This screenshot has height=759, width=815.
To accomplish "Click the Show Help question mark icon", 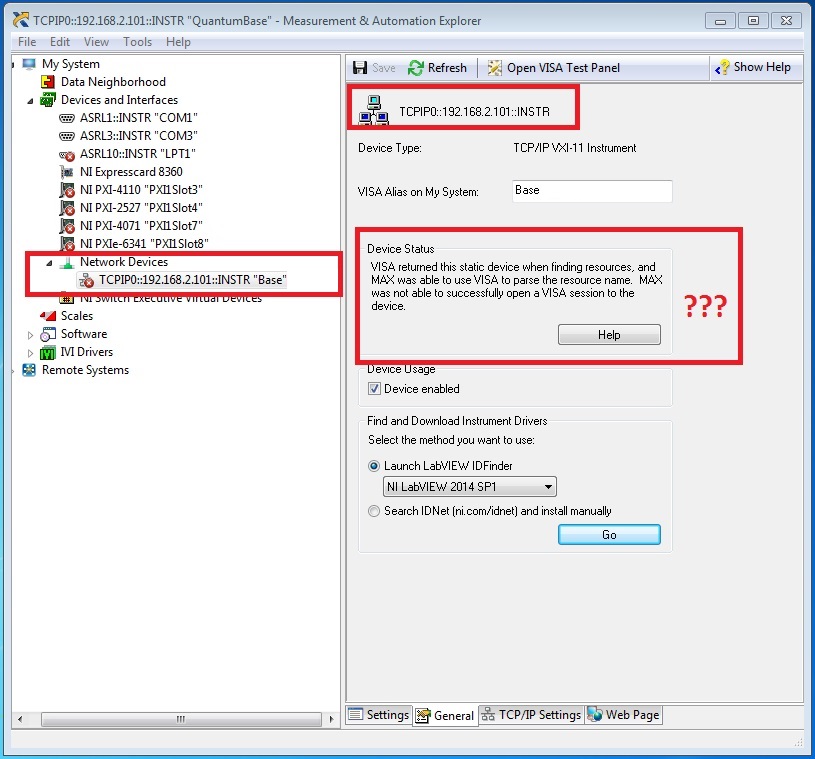I will 722,67.
